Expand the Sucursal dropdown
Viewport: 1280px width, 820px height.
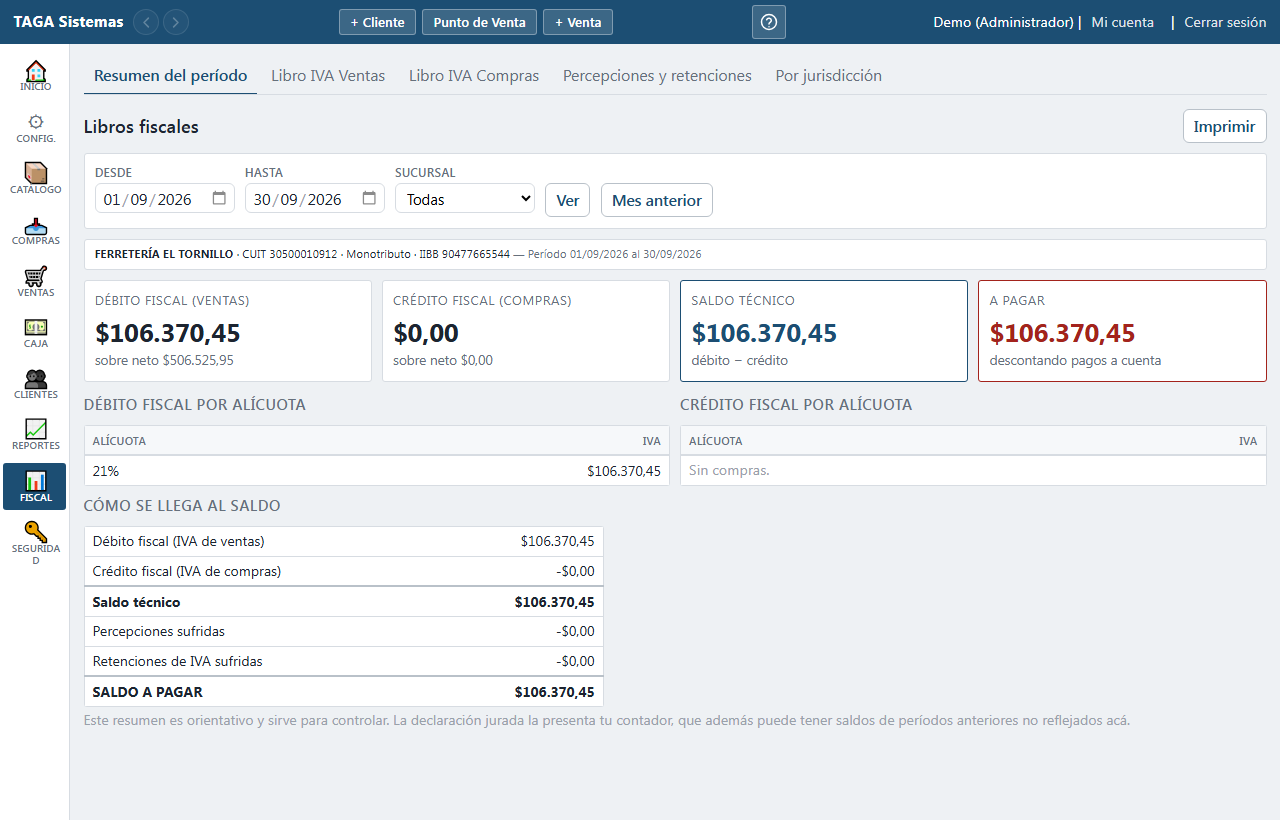(465, 199)
